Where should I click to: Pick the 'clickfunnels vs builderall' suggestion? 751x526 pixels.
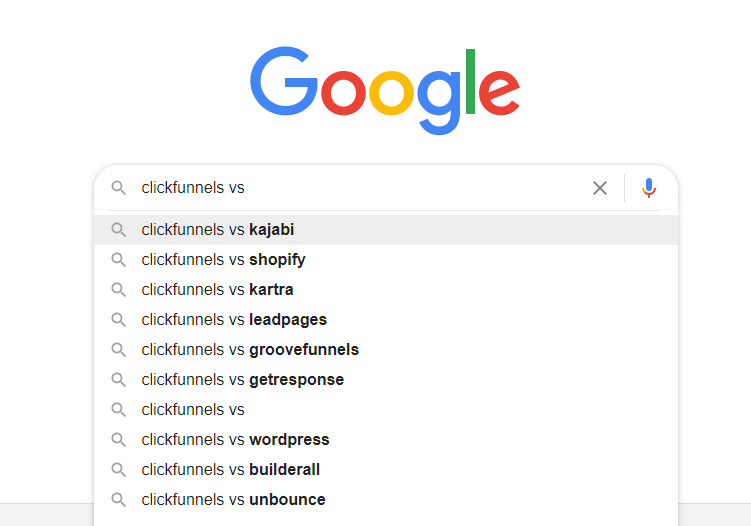(x=230, y=470)
